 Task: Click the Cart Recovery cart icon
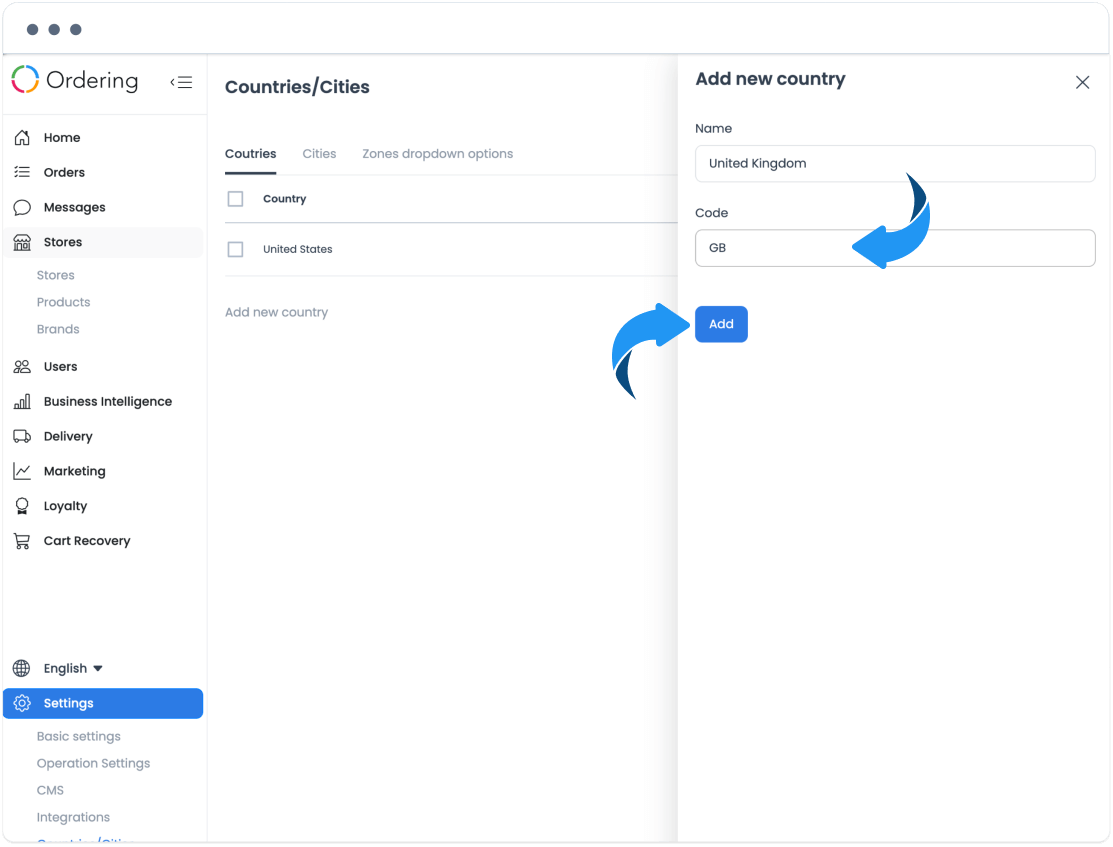pos(22,541)
